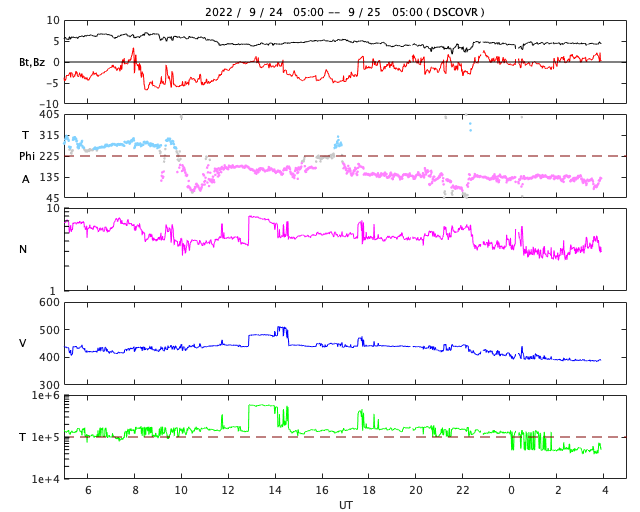
Task: Click the '14' hour tick label
Action: pyautogui.click(x=275, y=490)
